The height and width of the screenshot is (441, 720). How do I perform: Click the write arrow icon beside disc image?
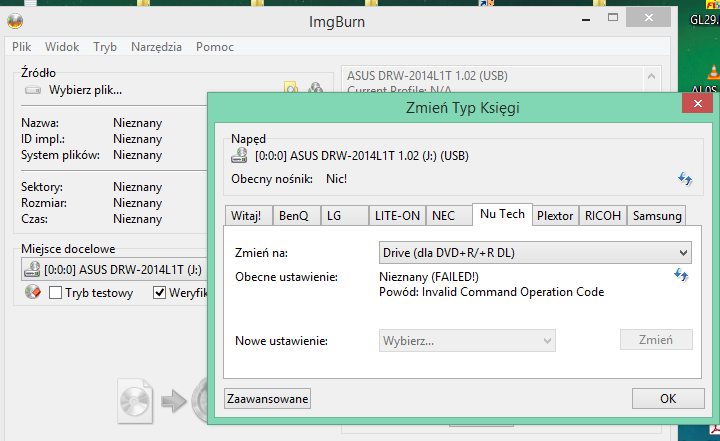click(x=174, y=401)
